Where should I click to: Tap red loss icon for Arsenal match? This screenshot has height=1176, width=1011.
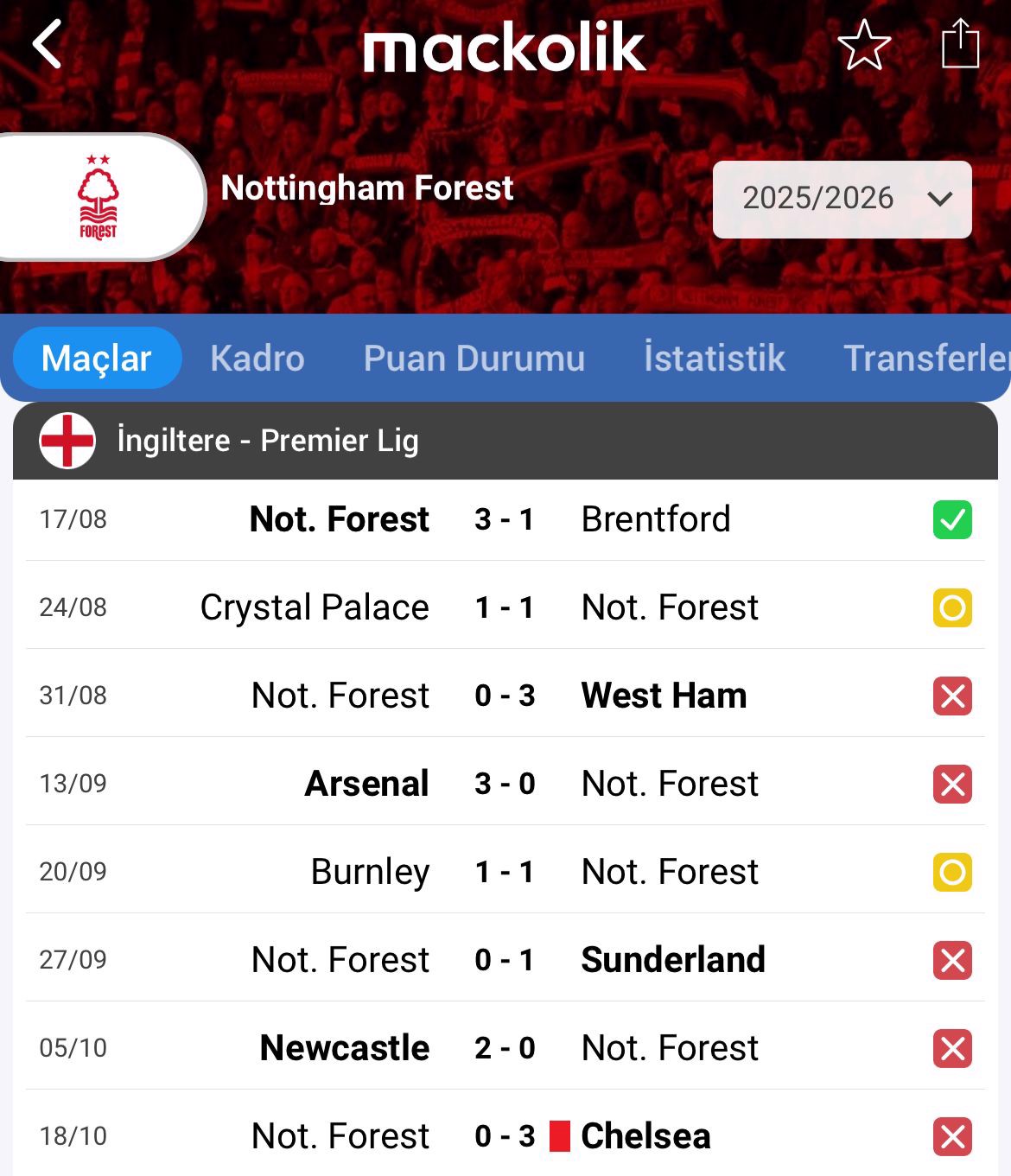point(952,785)
